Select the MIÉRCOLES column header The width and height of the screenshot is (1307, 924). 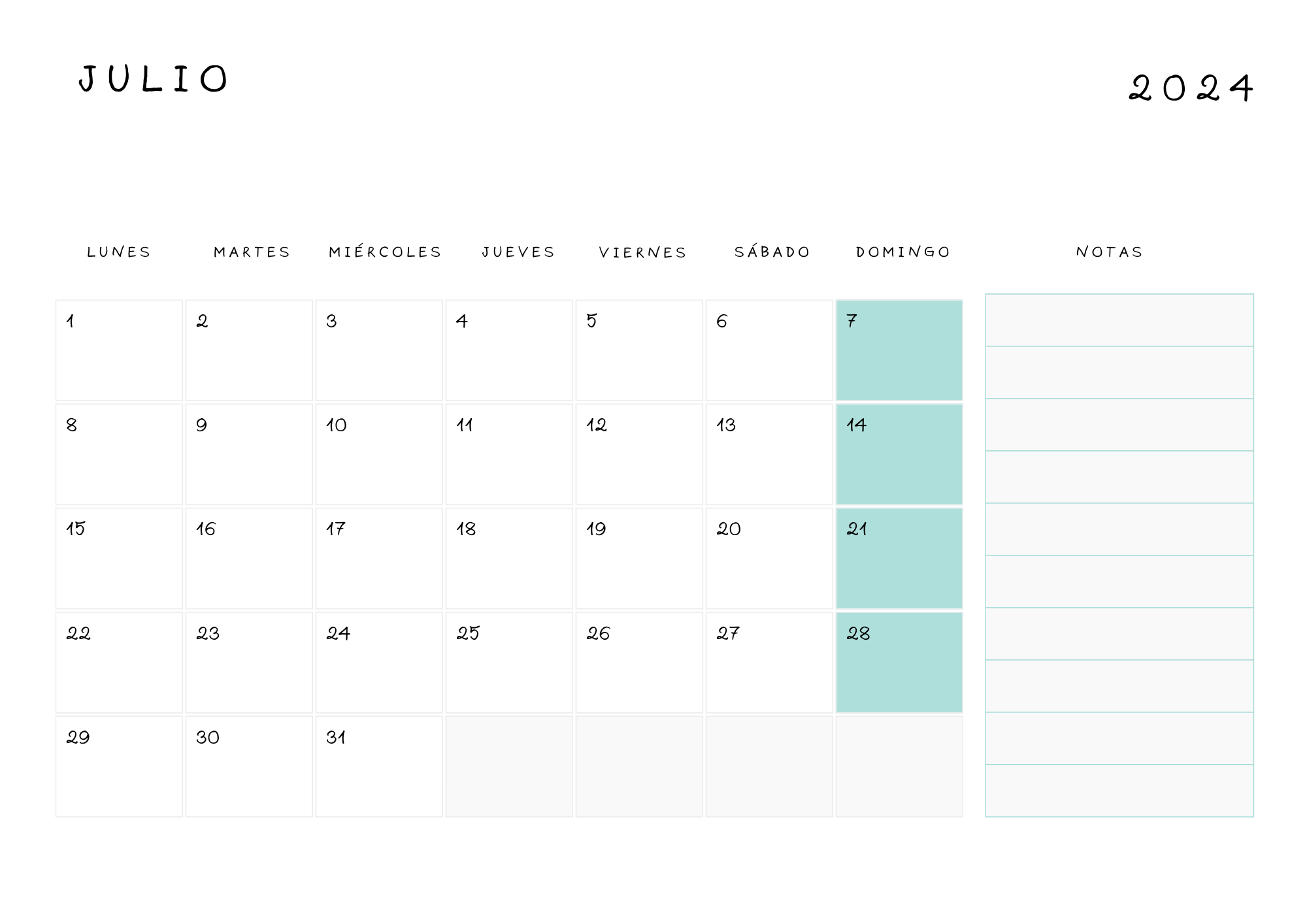point(386,252)
